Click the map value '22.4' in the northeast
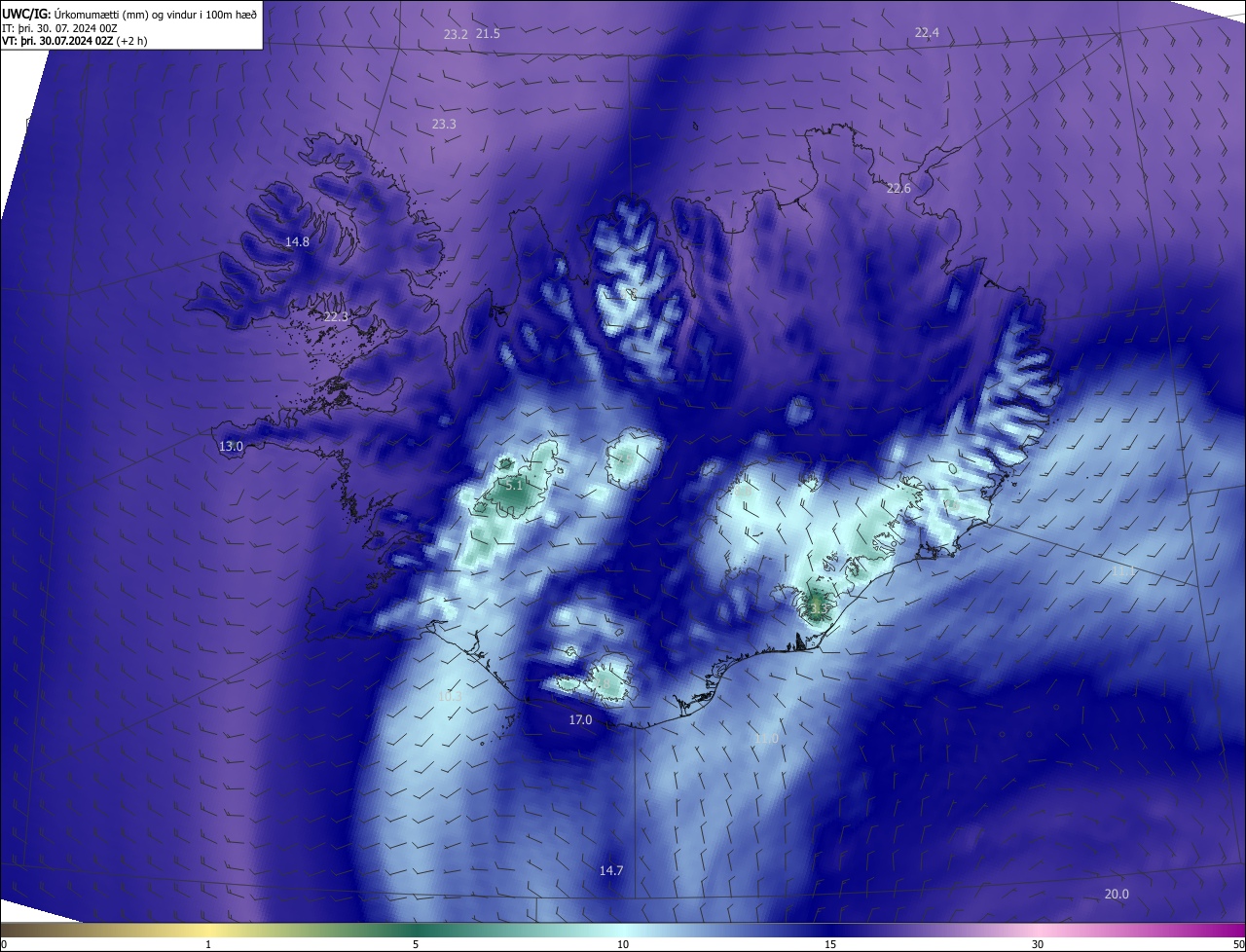1246x952 pixels. click(x=927, y=33)
